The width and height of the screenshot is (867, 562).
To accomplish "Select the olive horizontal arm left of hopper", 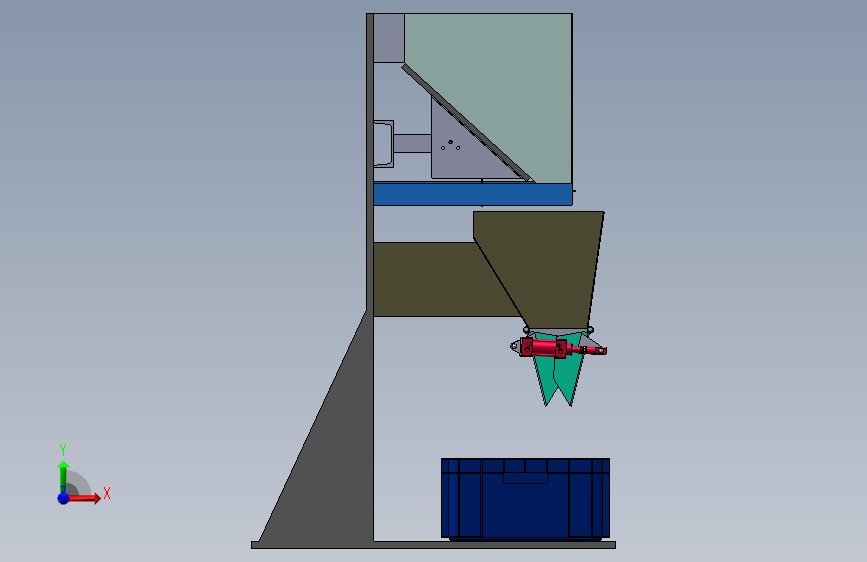I will click(x=437, y=279).
